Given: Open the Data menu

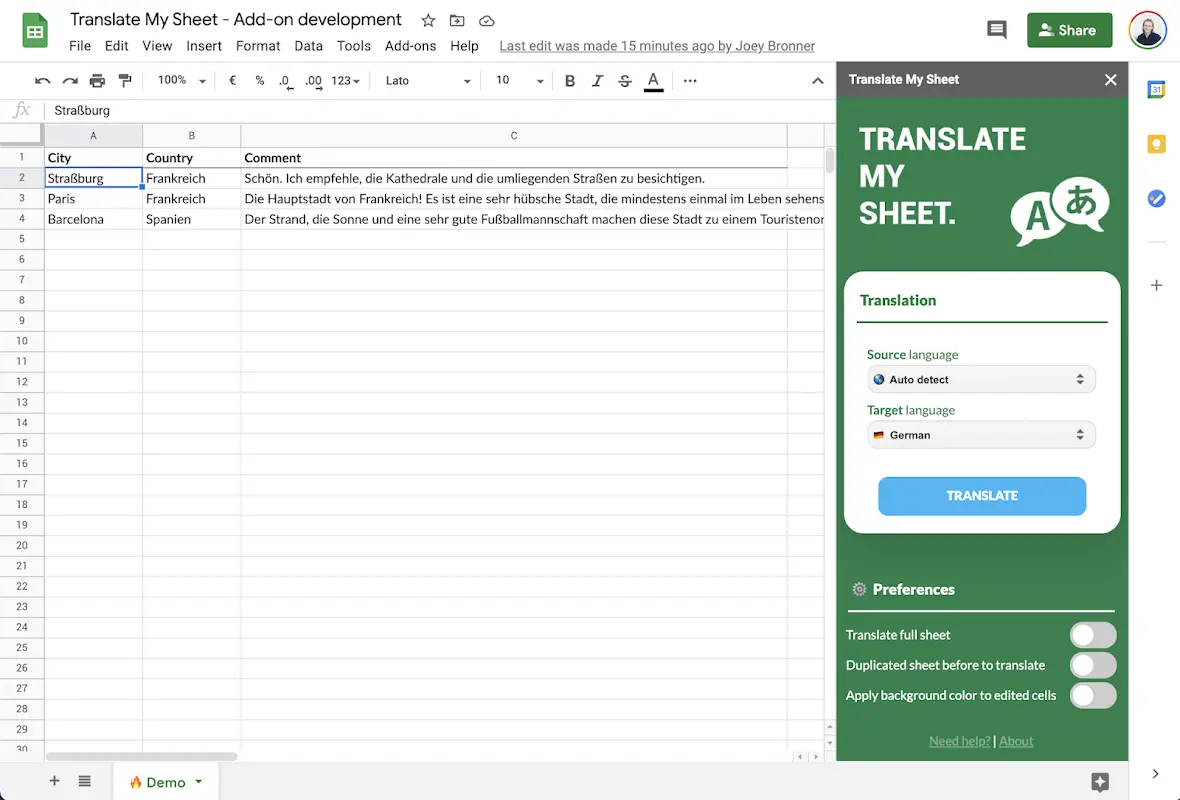Looking at the screenshot, I should [309, 46].
